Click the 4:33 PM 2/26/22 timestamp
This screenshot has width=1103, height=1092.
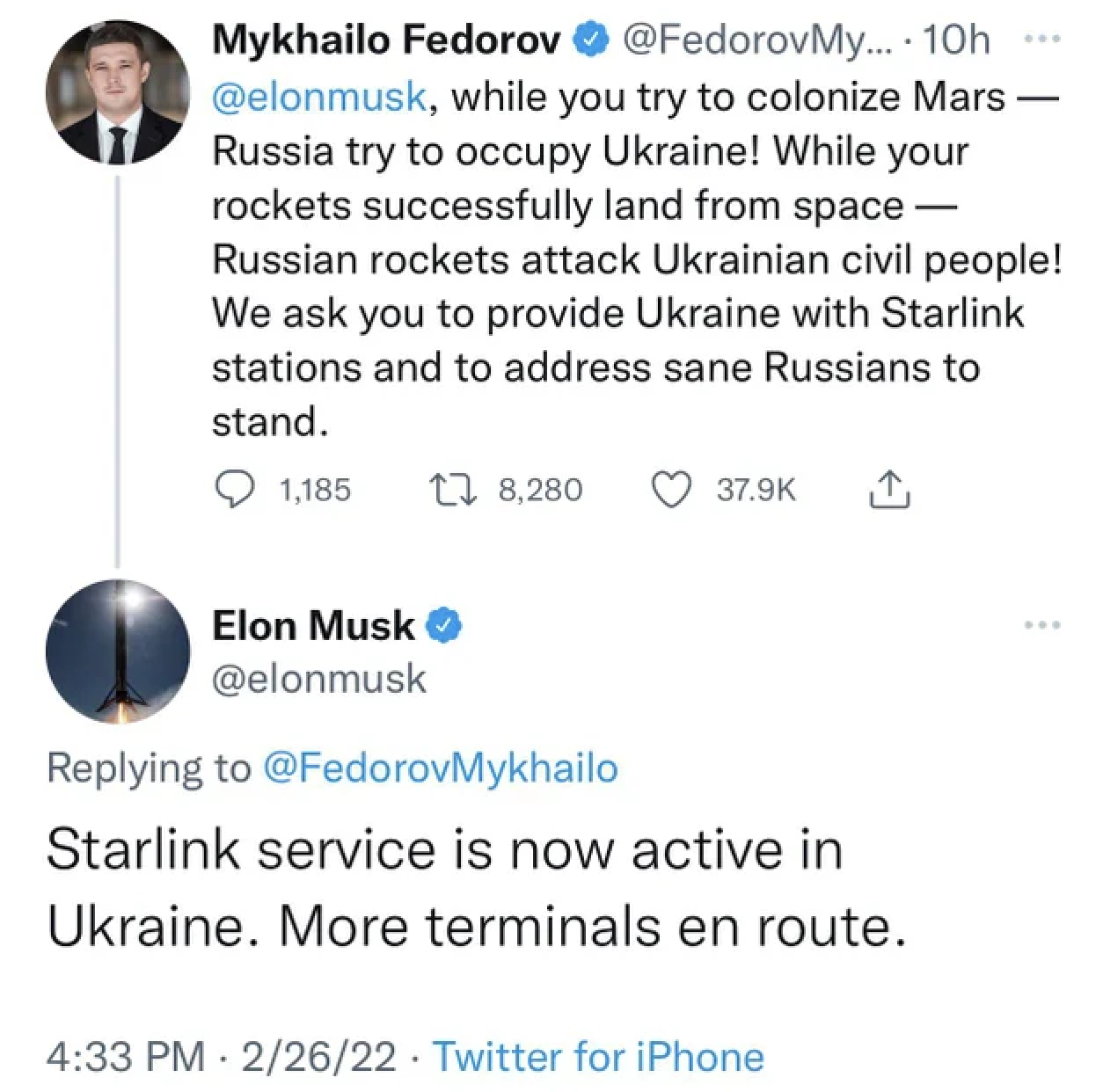222,1056
